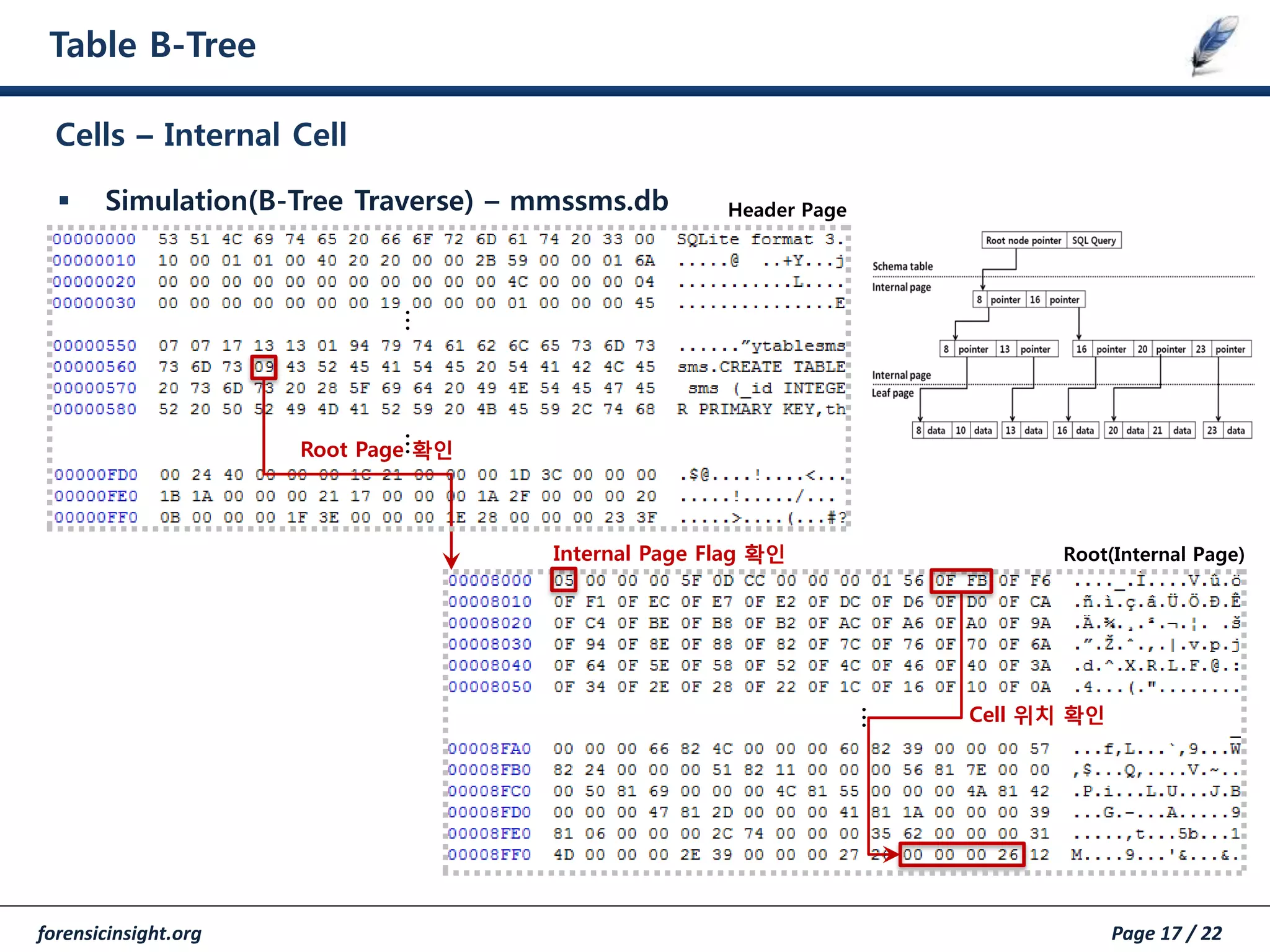
Task: Click the '23 pointer' box in the second-level node
Action: point(1221,349)
